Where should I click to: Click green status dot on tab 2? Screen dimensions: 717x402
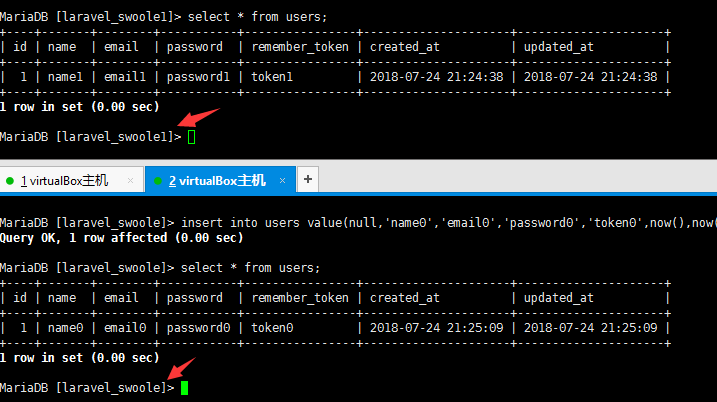158,181
